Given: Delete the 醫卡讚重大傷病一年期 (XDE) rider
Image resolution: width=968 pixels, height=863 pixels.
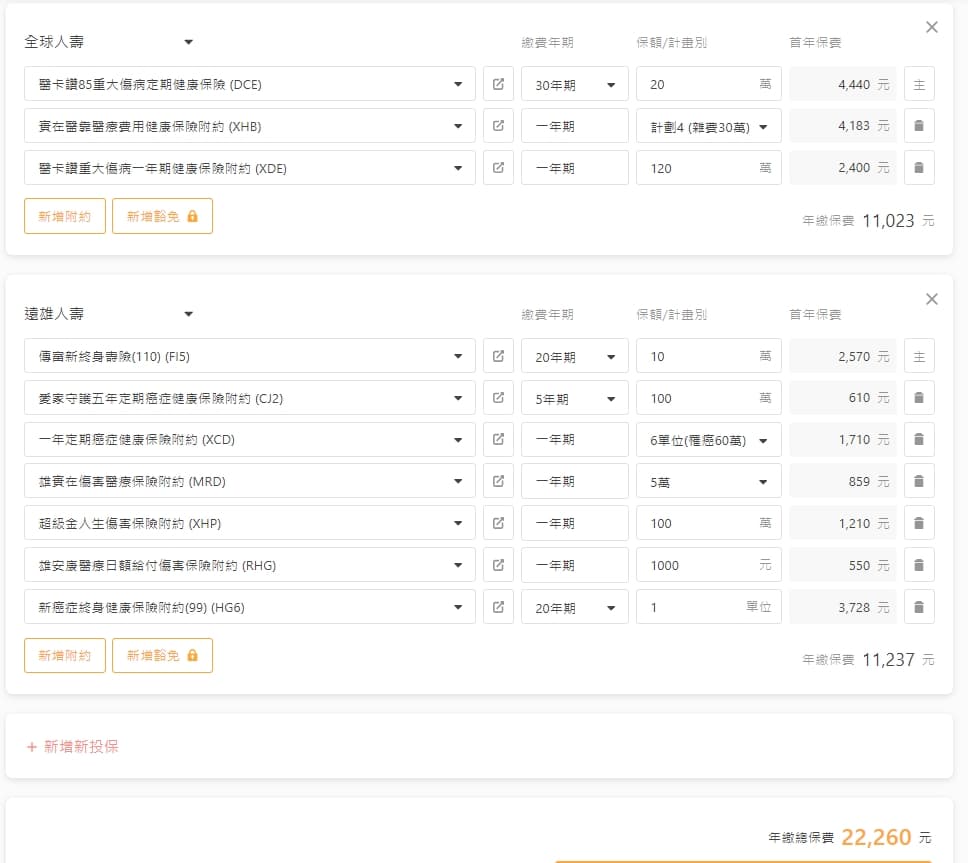Looking at the screenshot, I should point(919,168).
